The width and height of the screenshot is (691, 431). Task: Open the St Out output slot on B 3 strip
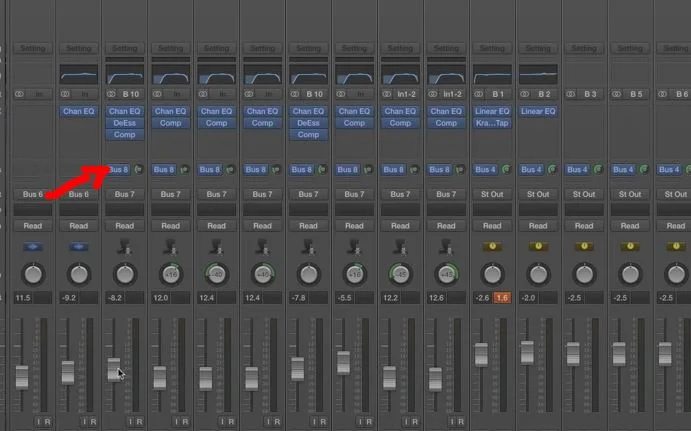pyautogui.click(x=584, y=194)
